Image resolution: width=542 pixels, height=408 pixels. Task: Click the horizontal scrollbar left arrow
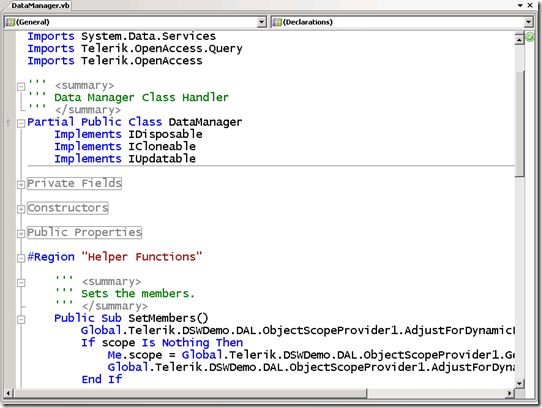[x=8, y=393]
